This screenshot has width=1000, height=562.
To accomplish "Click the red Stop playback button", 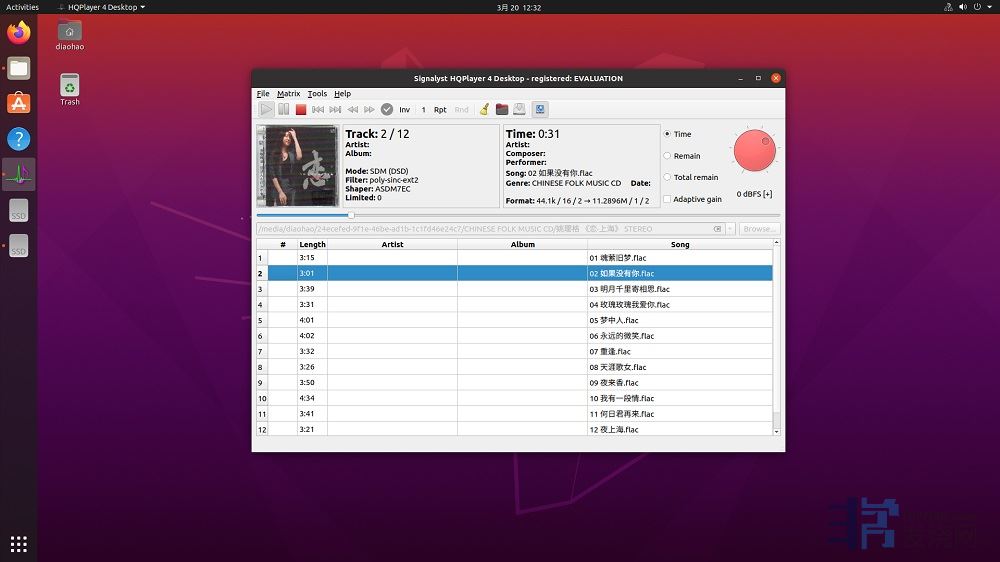I will pos(300,110).
